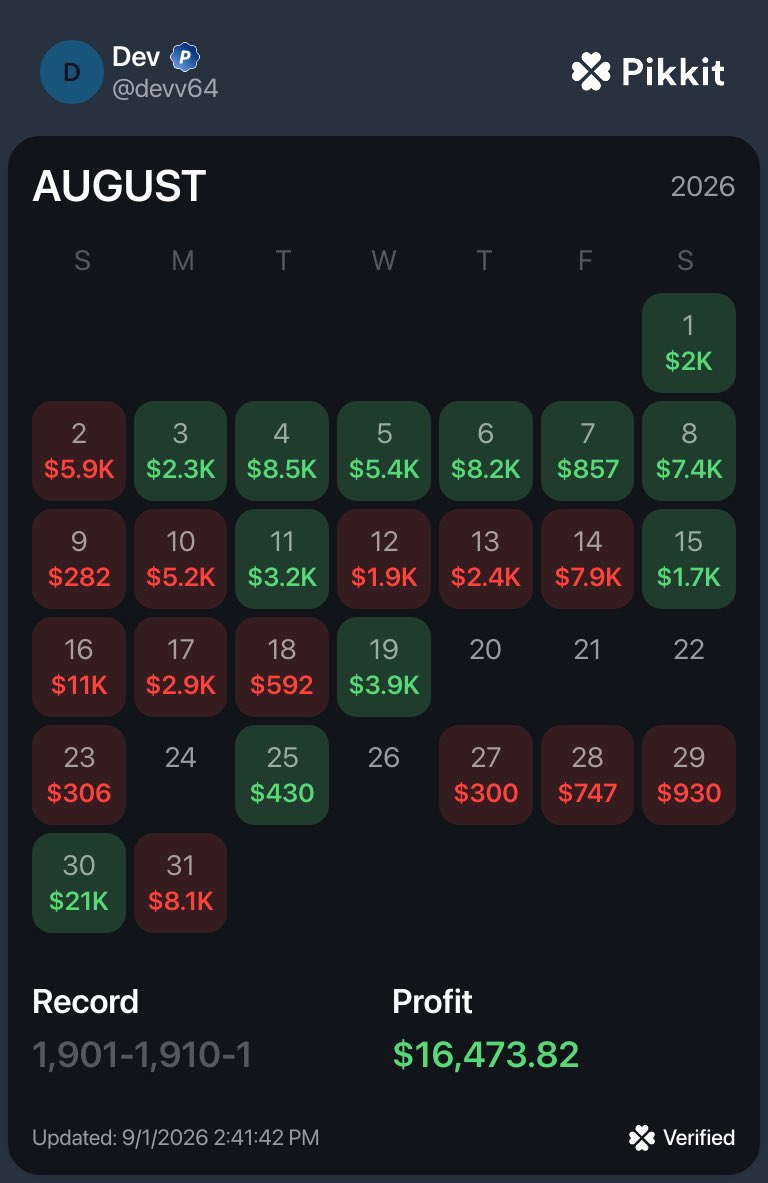This screenshot has width=768, height=1183.
Task: Select August 31 tile with $8.1K loss
Action: pos(180,883)
